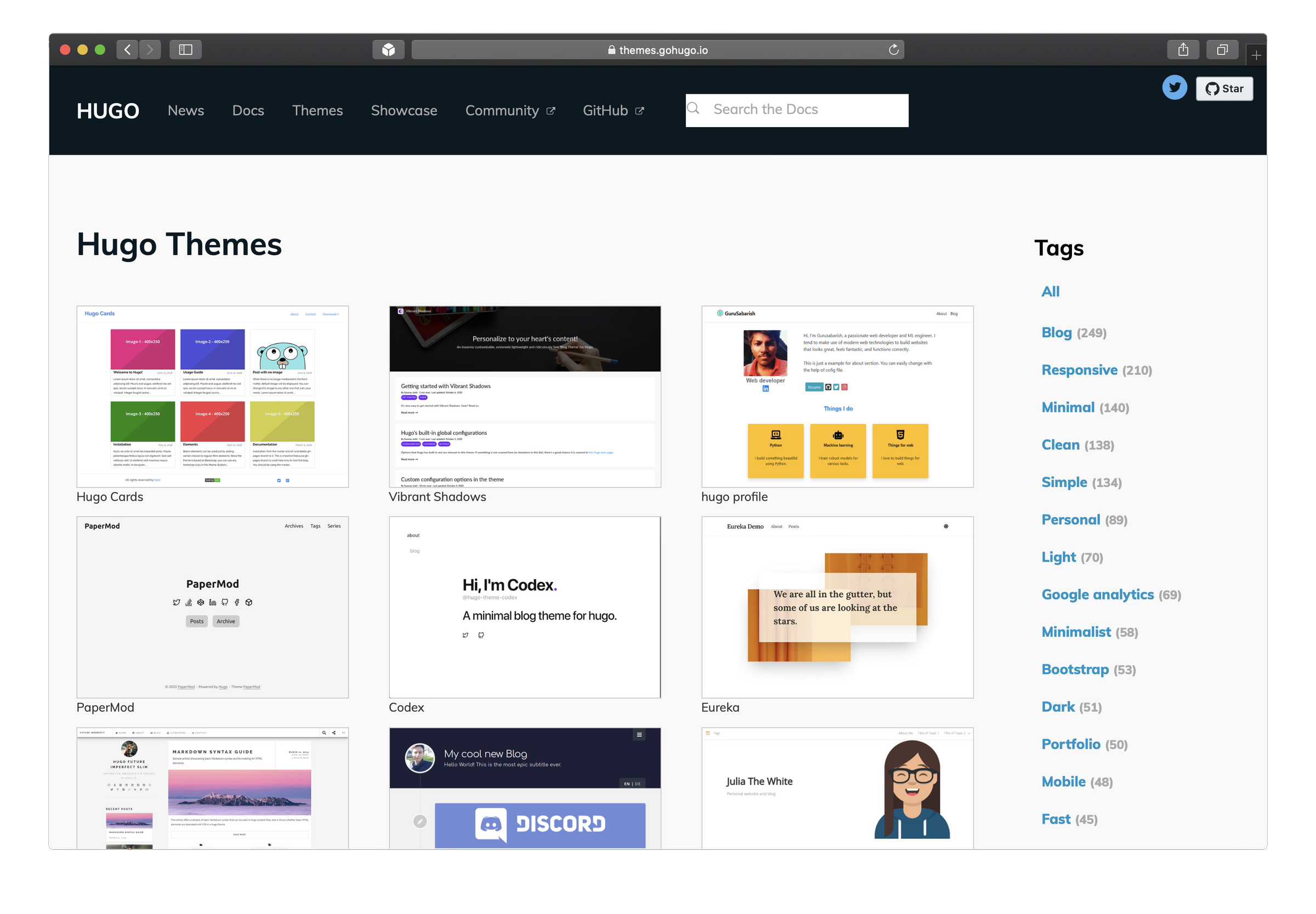Click the PaperMod title link

pos(105,707)
